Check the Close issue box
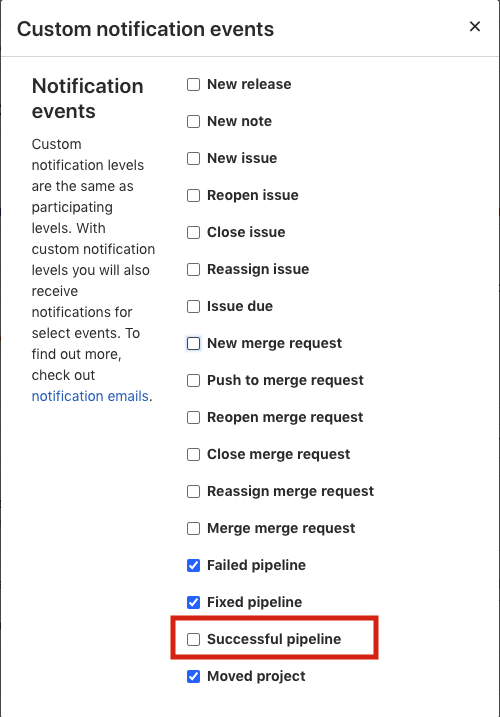Screen dimensions: 500x717 (194, 233)
